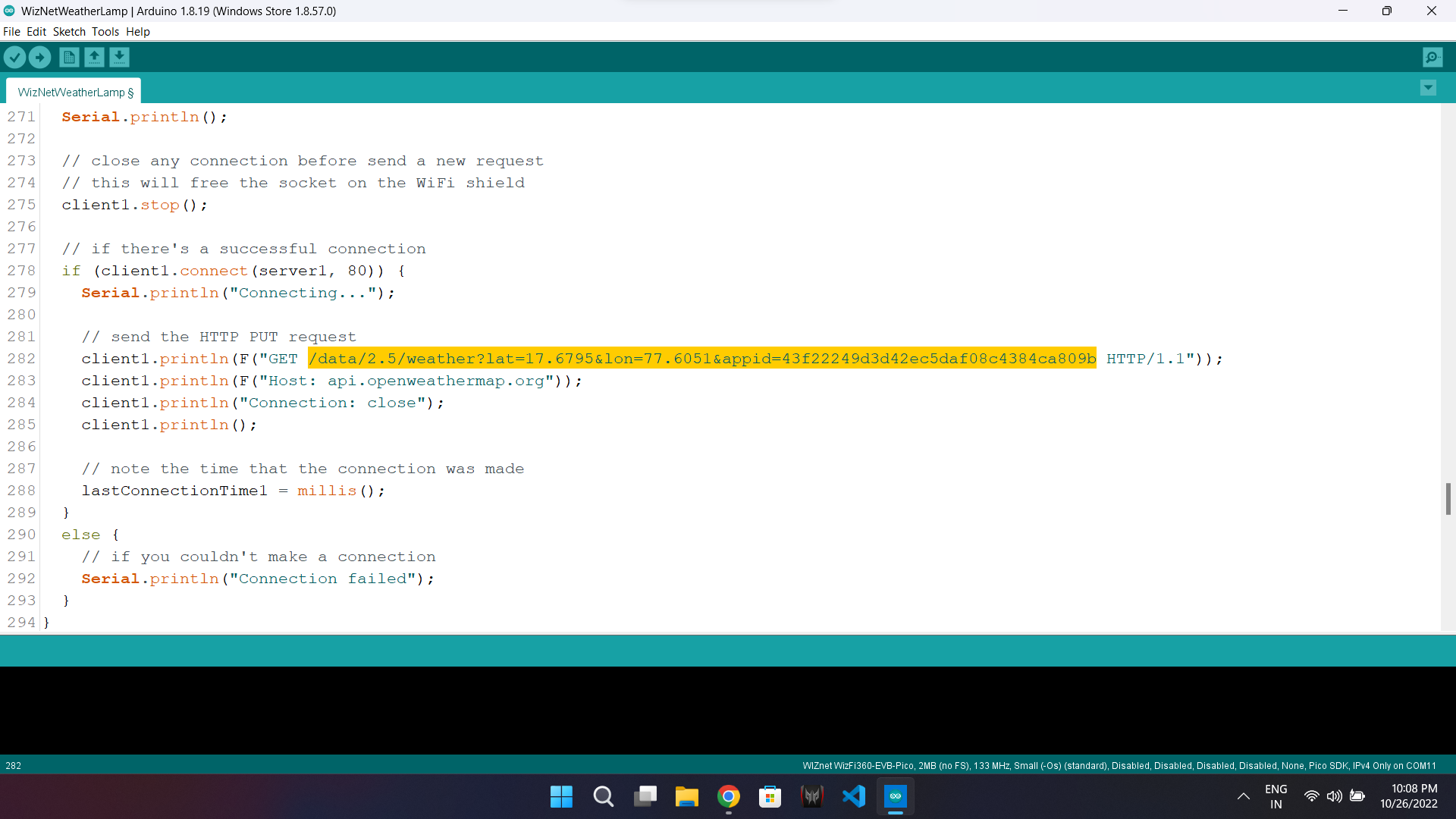Open Visual Studio Code from taskbar
Image resolution: width=1456 pixels, height=819 pixels.
click(853, 797)
